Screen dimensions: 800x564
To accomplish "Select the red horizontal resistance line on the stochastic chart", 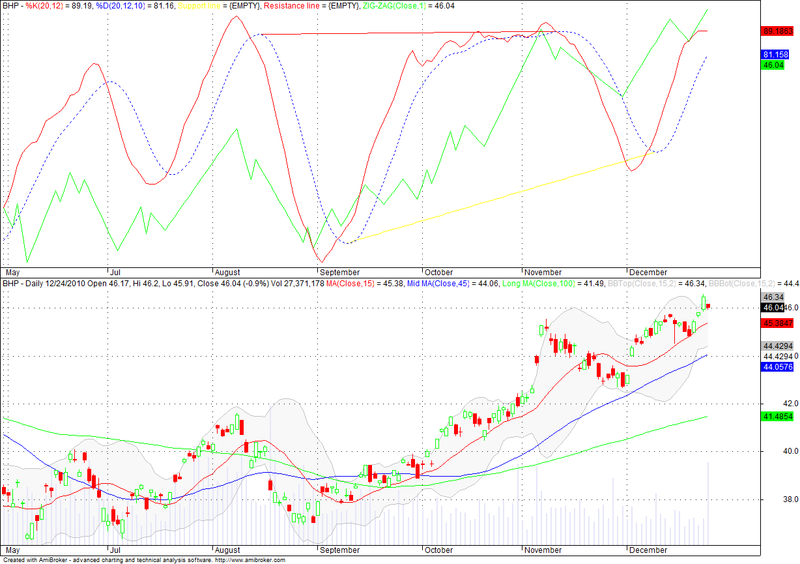I will 408,33.
